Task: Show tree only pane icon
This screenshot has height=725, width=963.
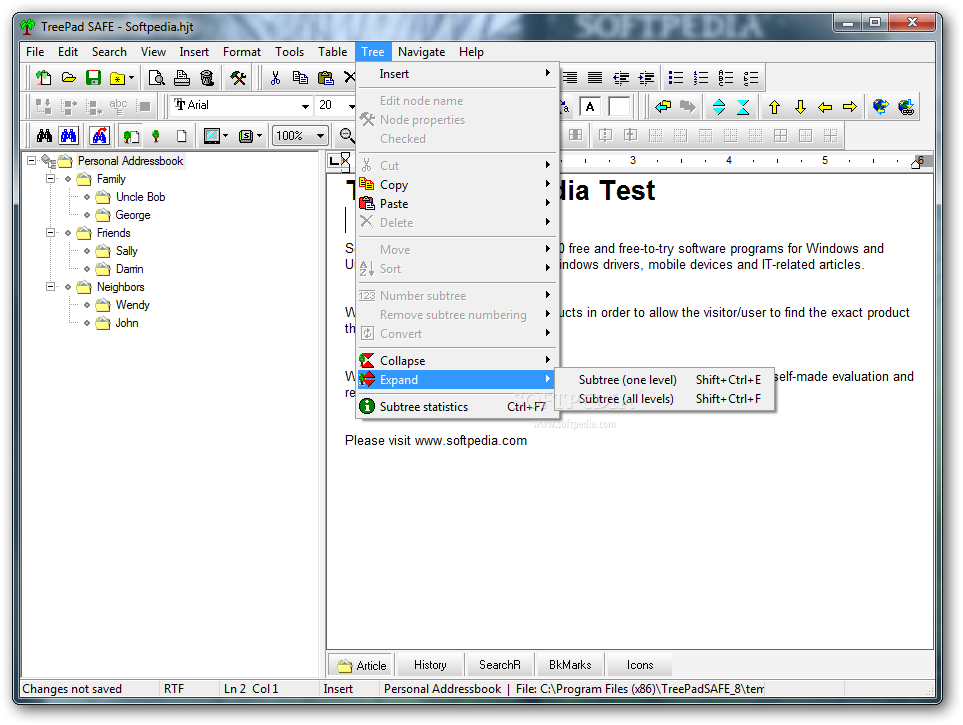Action: click(x=156, y=136)
